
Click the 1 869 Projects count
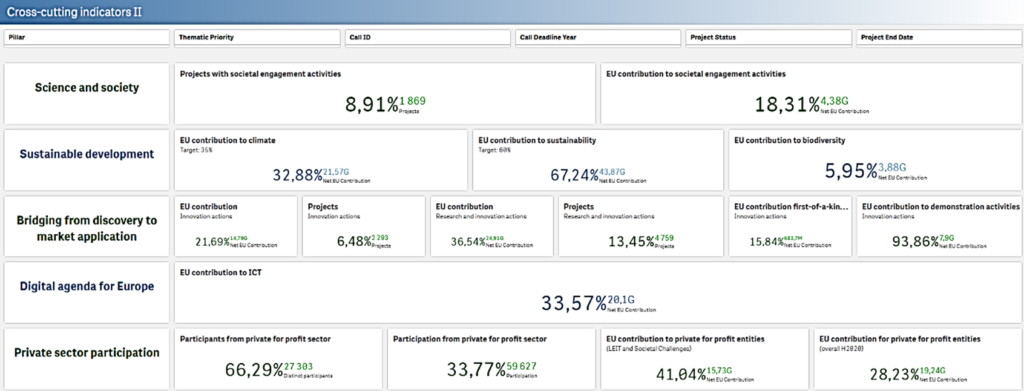tap(412, 101)
